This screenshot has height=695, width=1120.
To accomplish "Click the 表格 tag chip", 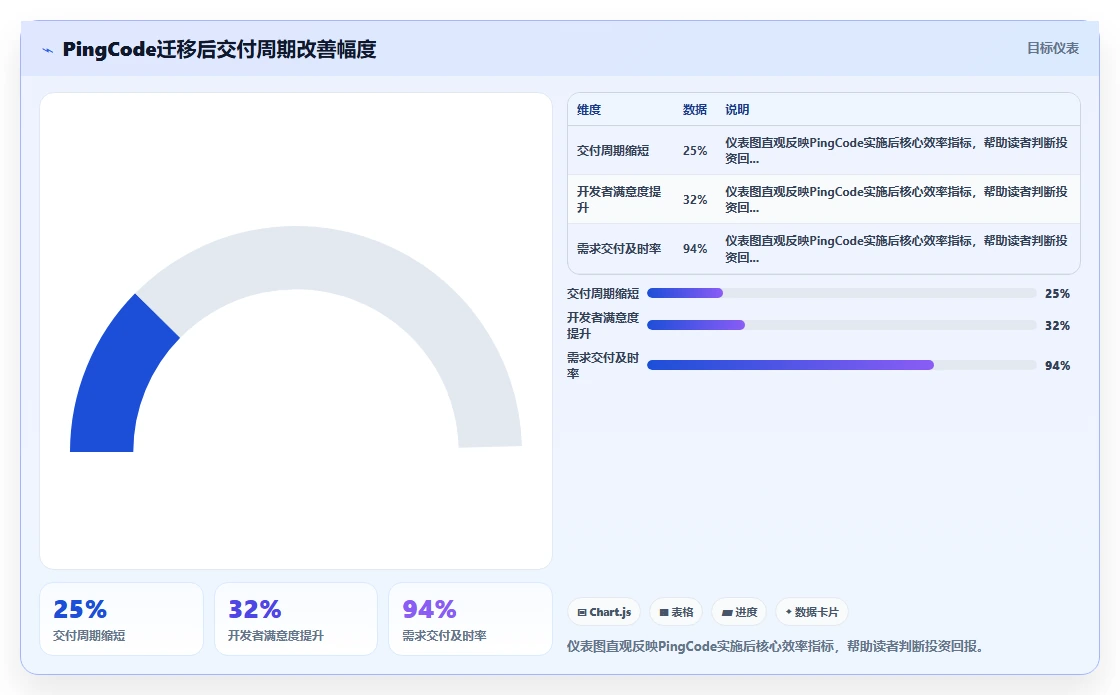I will 676,612.
